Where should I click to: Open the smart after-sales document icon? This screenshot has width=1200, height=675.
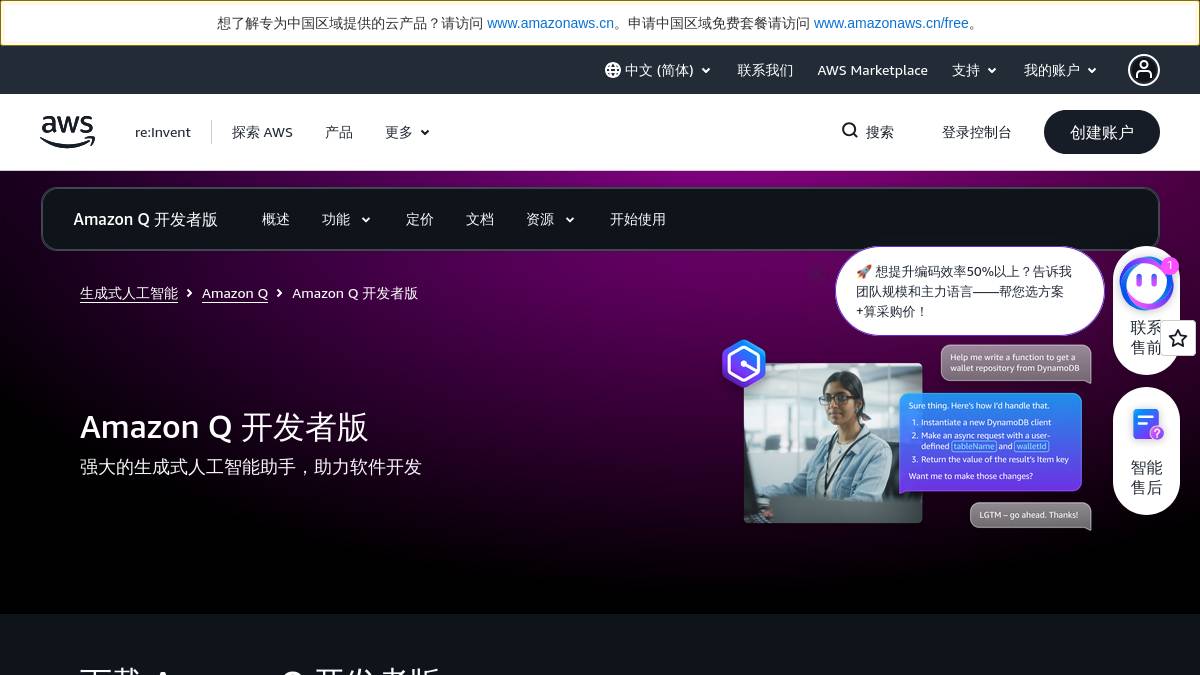[x=1147, y=425]
